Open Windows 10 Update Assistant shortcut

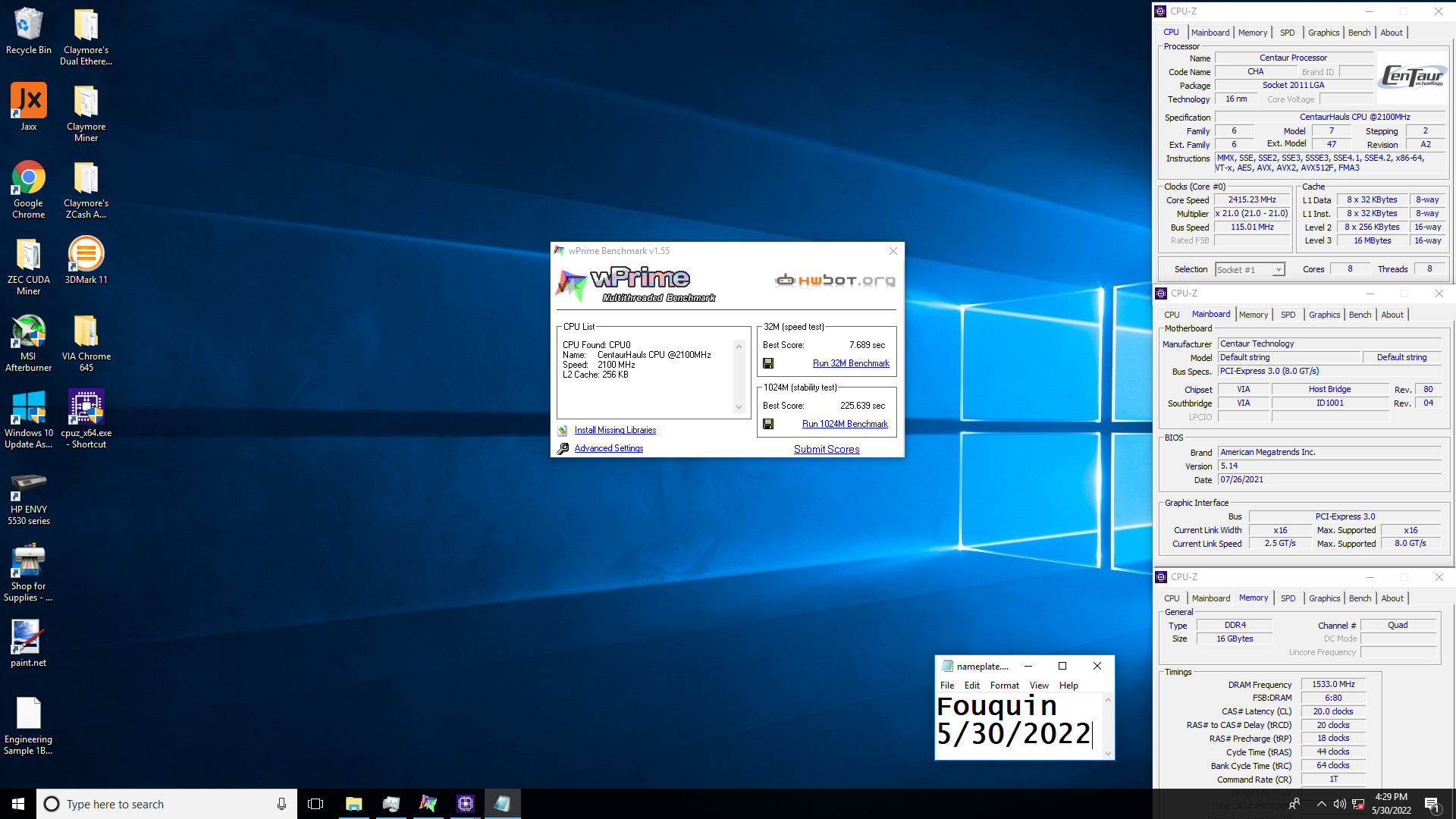pyautogui.click(x=28, y=419)
